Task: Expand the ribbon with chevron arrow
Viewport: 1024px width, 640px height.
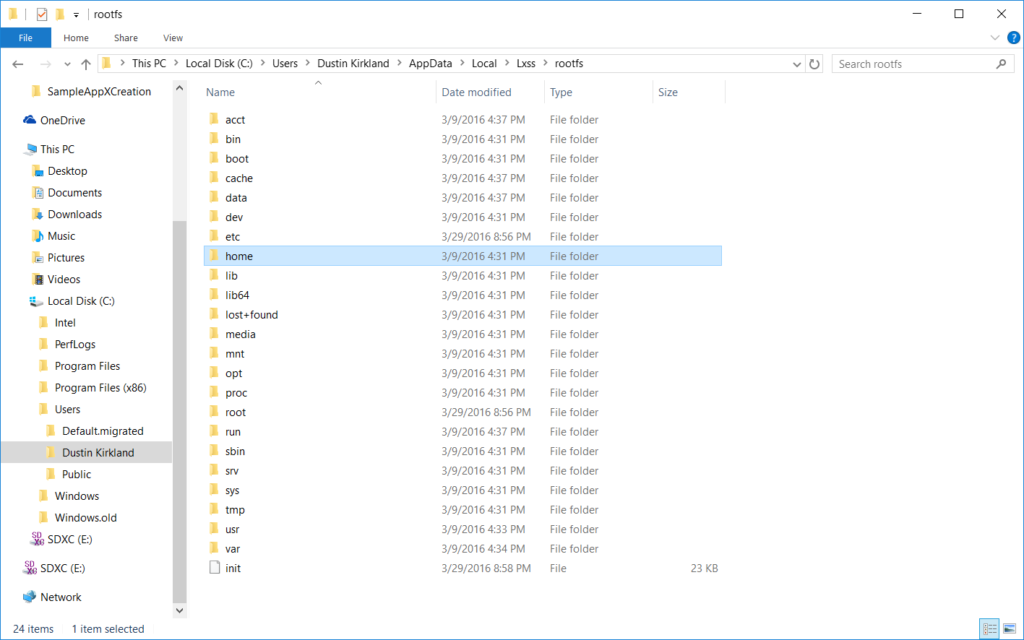Action: tap(995, 38)
